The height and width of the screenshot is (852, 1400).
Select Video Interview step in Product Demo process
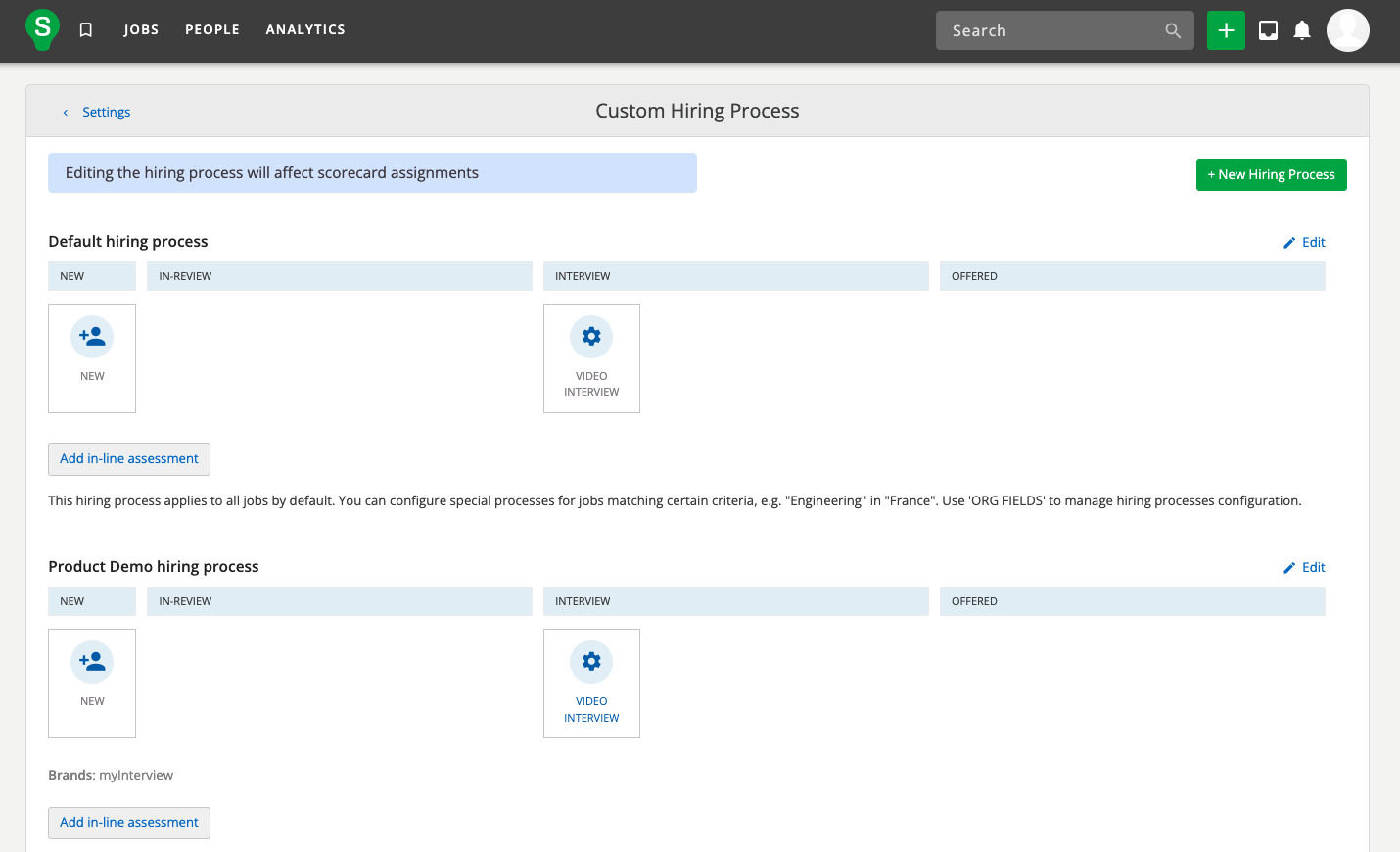click(x=591, y=683)
